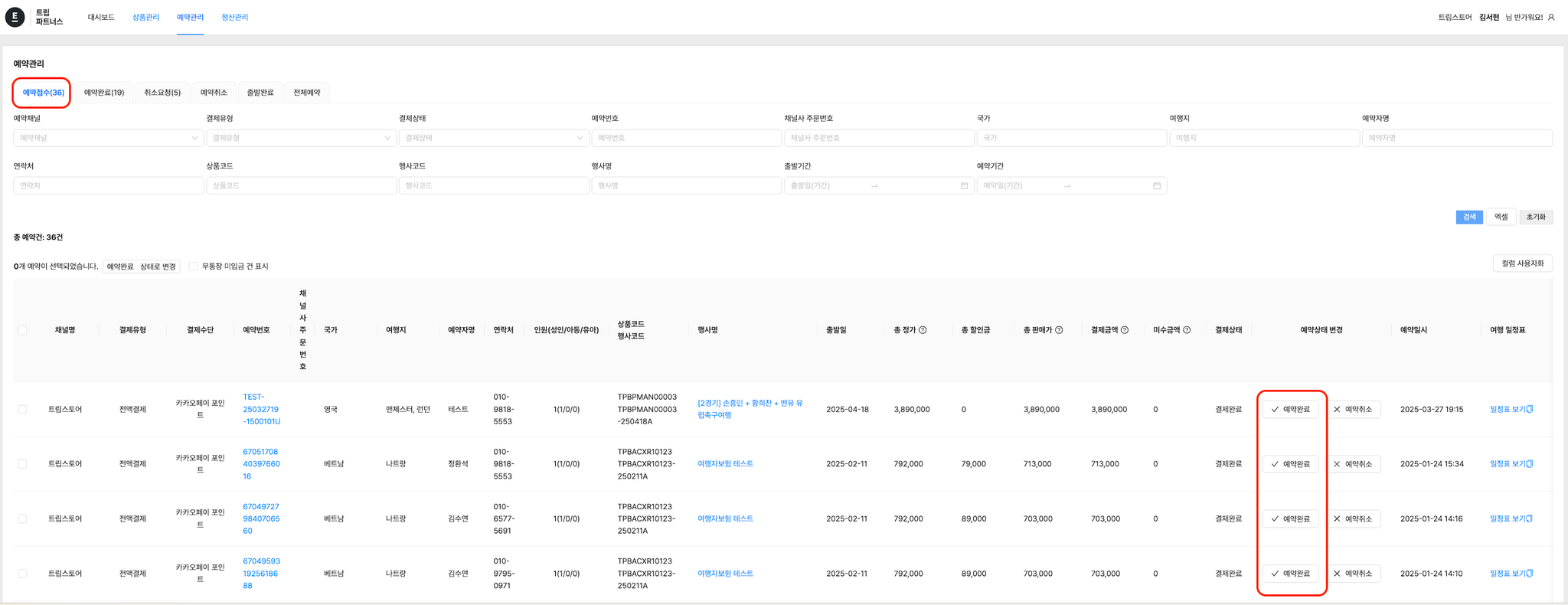Viewport: 1568px width, 605px height.
Task: Click 예약취소 button in the 2025-01-24 14:16 row
Action: [x=1353, y=518]
